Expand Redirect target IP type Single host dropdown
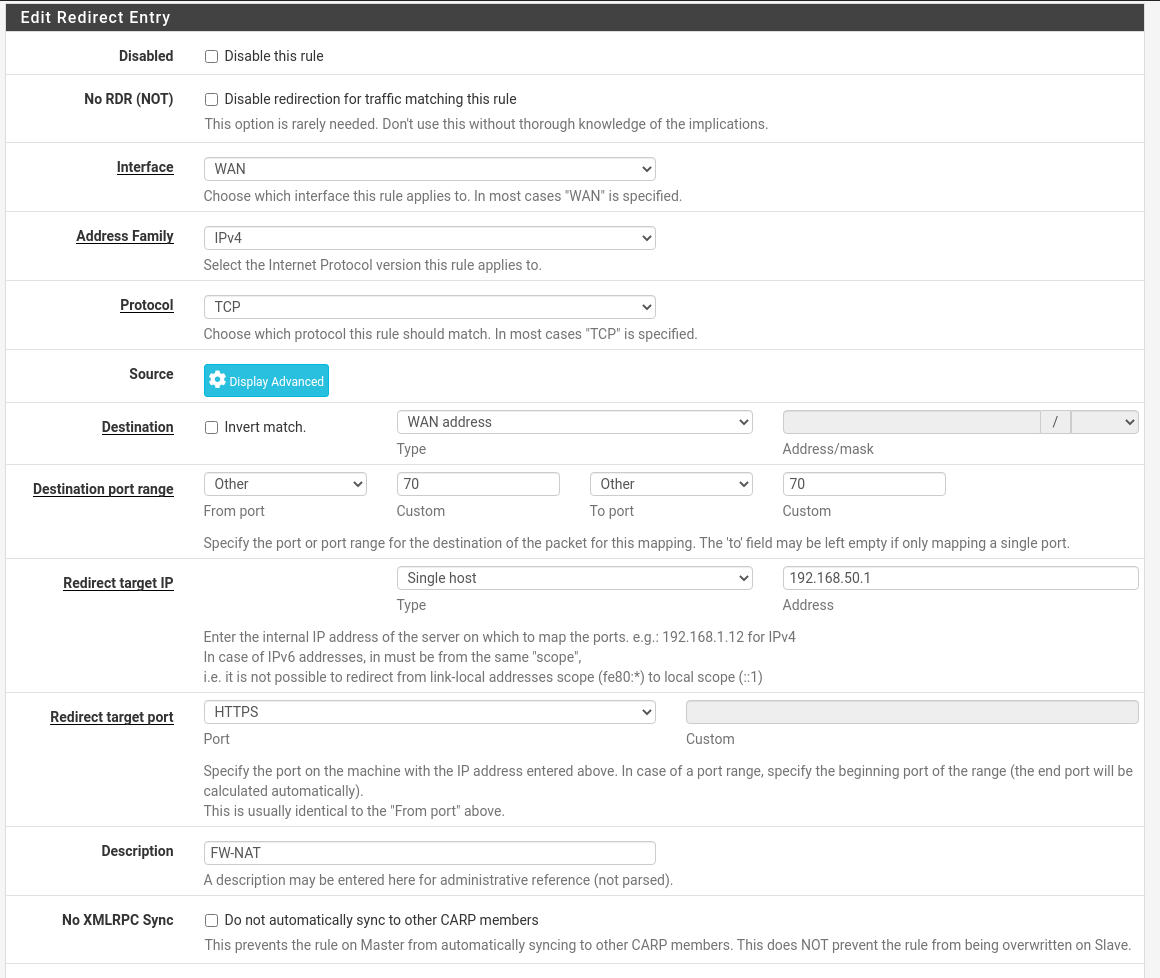 (x=574, y=578)
